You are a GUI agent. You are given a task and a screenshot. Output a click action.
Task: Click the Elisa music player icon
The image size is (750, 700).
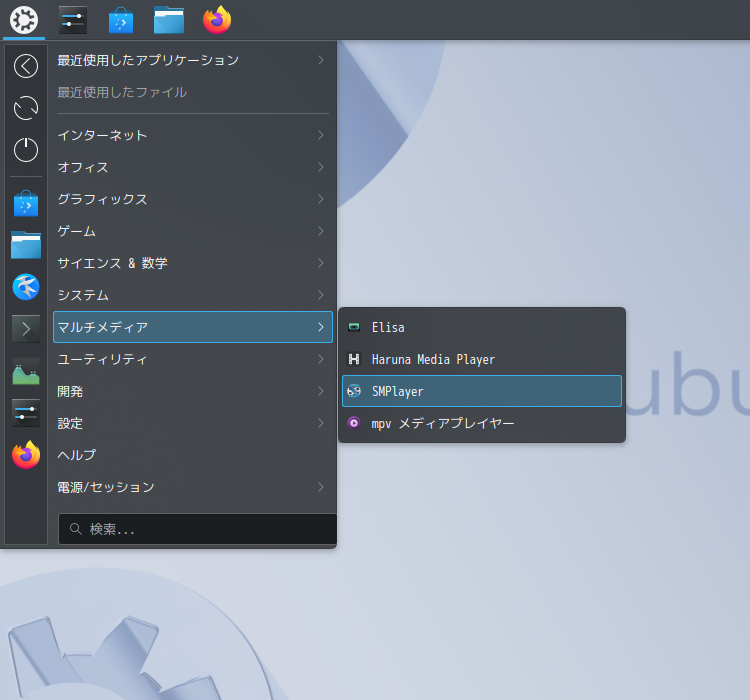tap(354, 327)
